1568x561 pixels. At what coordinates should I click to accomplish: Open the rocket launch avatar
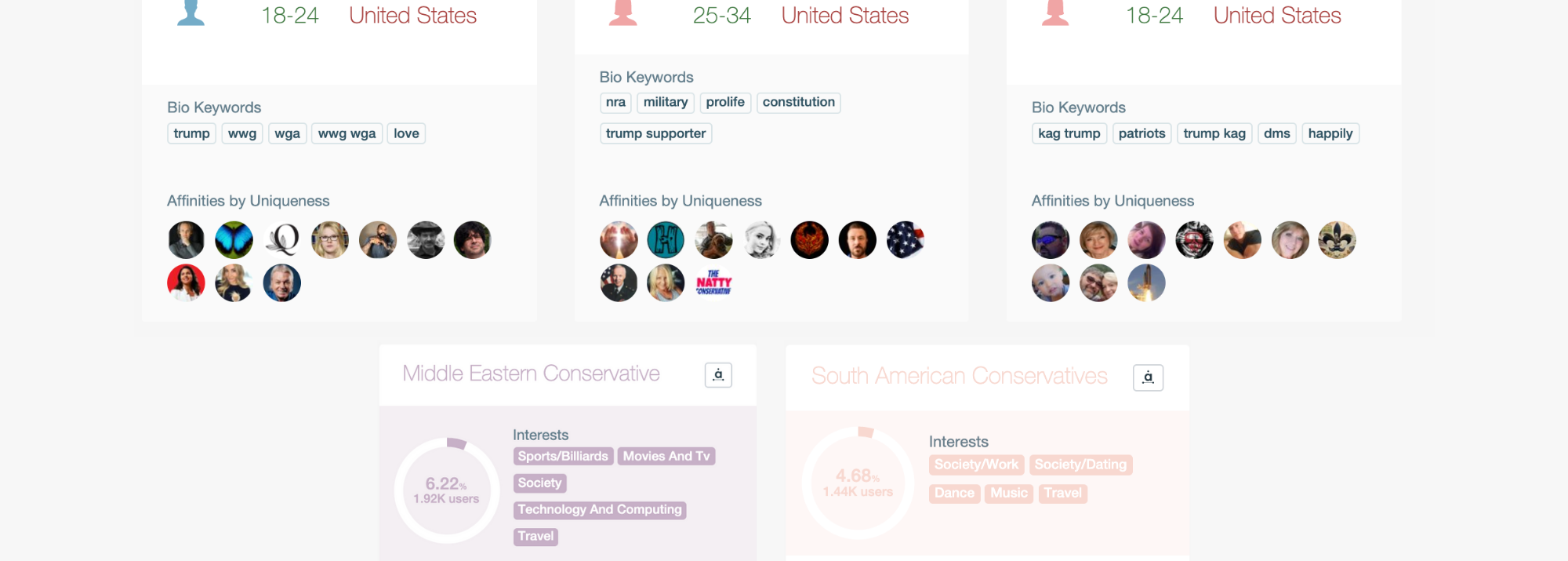pyautogui.click(x=1146, y=283)
